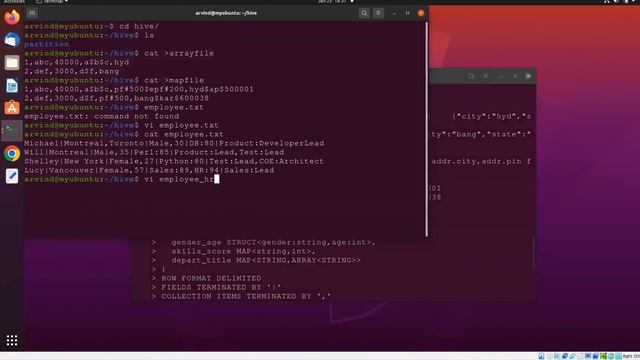This screenshot has height=360, width=640.
Task: Close the front arvind@myubuntu terminal window
Action: 421,13
